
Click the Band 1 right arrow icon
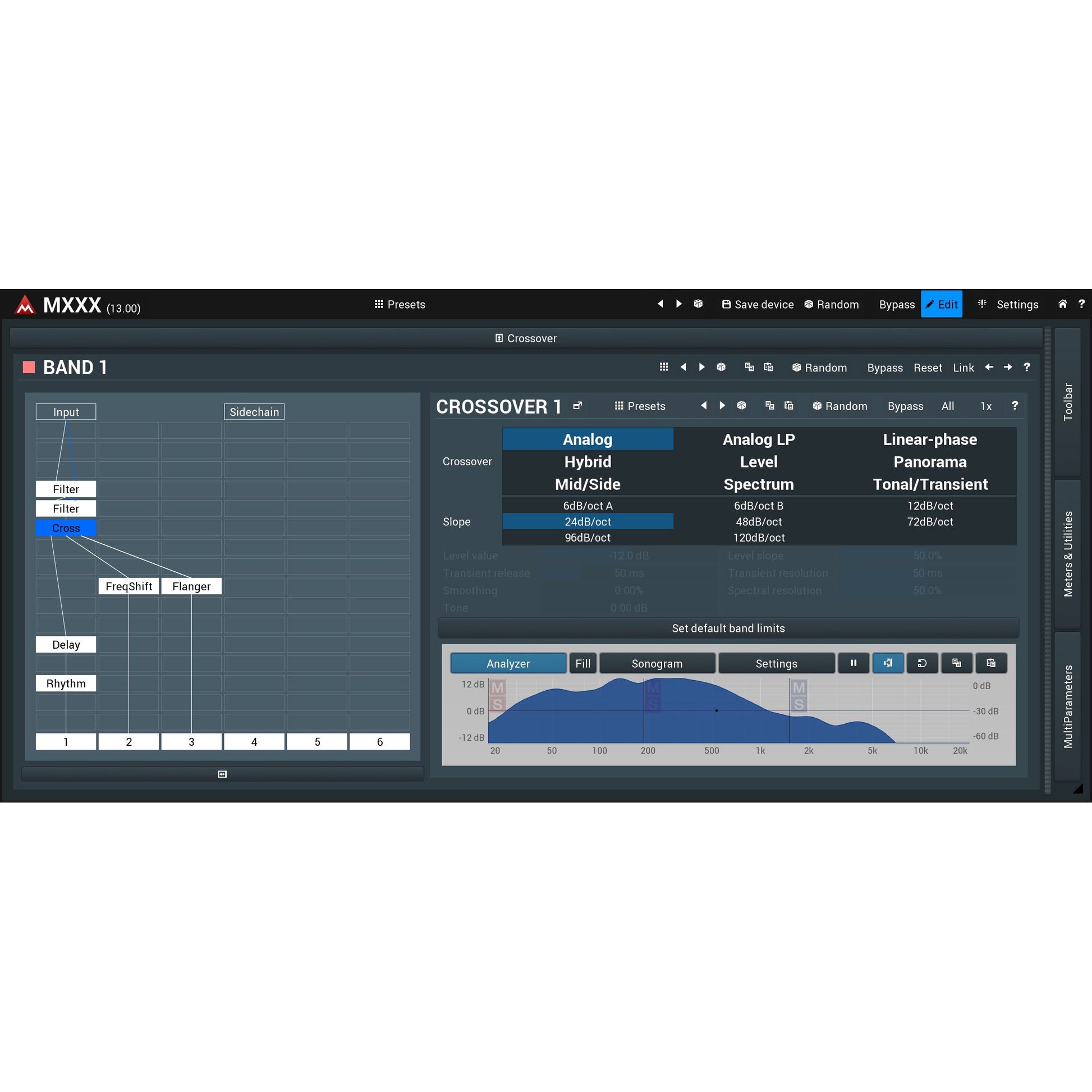click(x=1008, y=368)
